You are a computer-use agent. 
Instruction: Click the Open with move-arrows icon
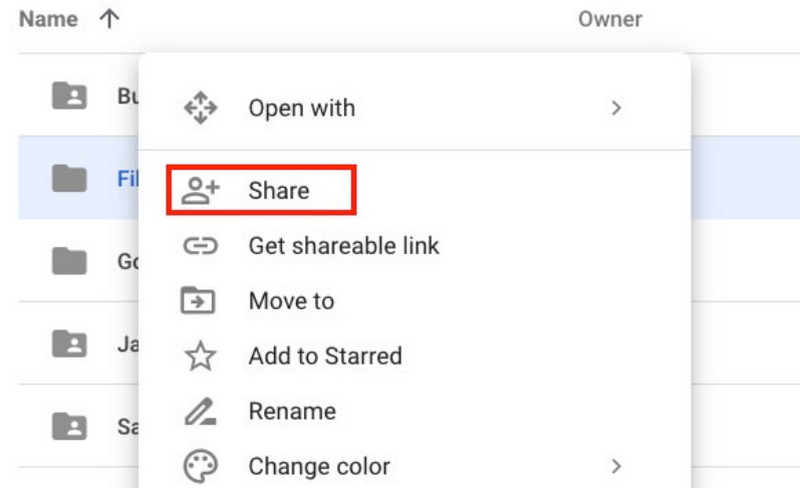coord(201,108)
